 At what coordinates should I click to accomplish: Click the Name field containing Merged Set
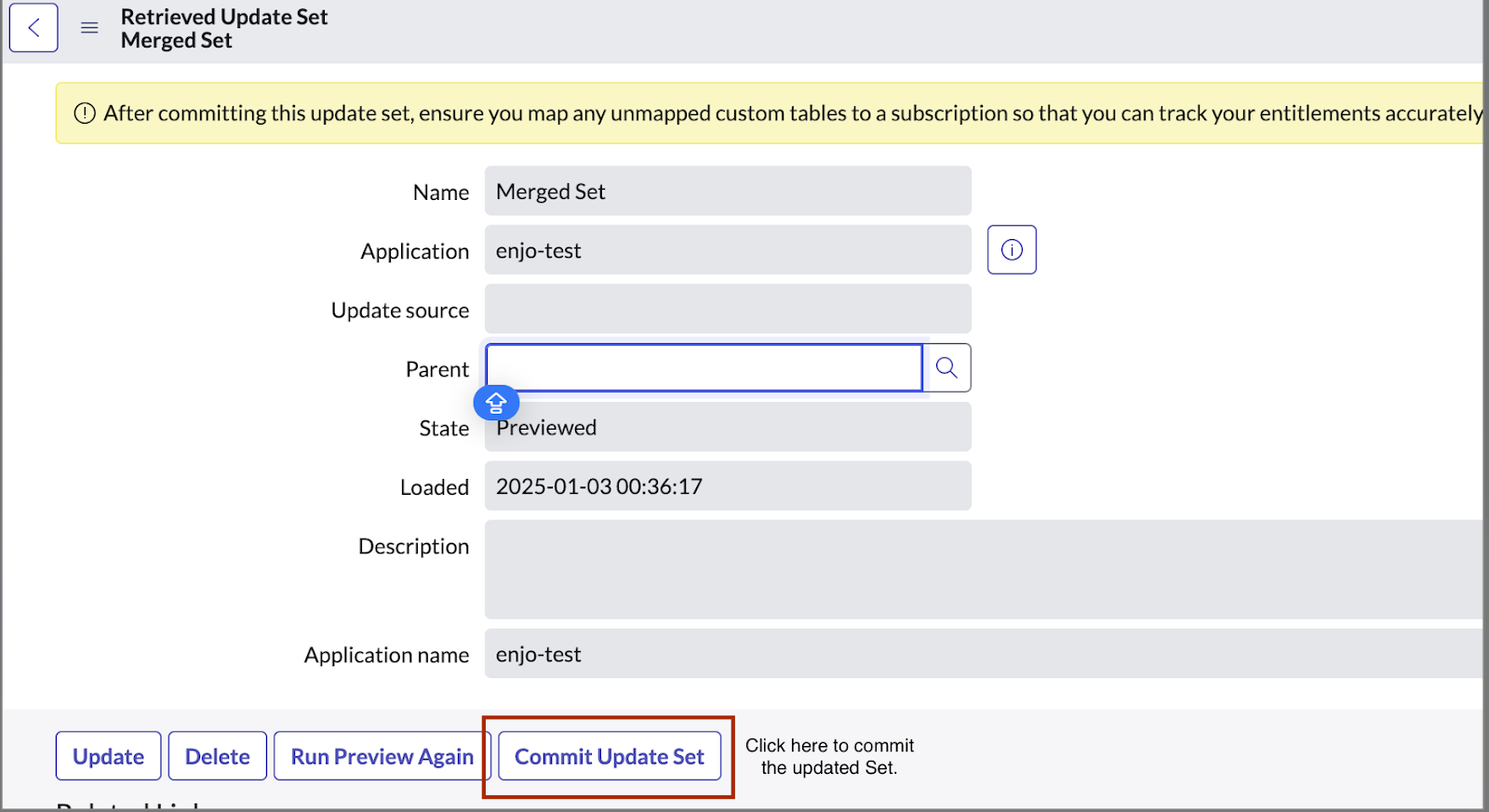(x=728, y=191)
